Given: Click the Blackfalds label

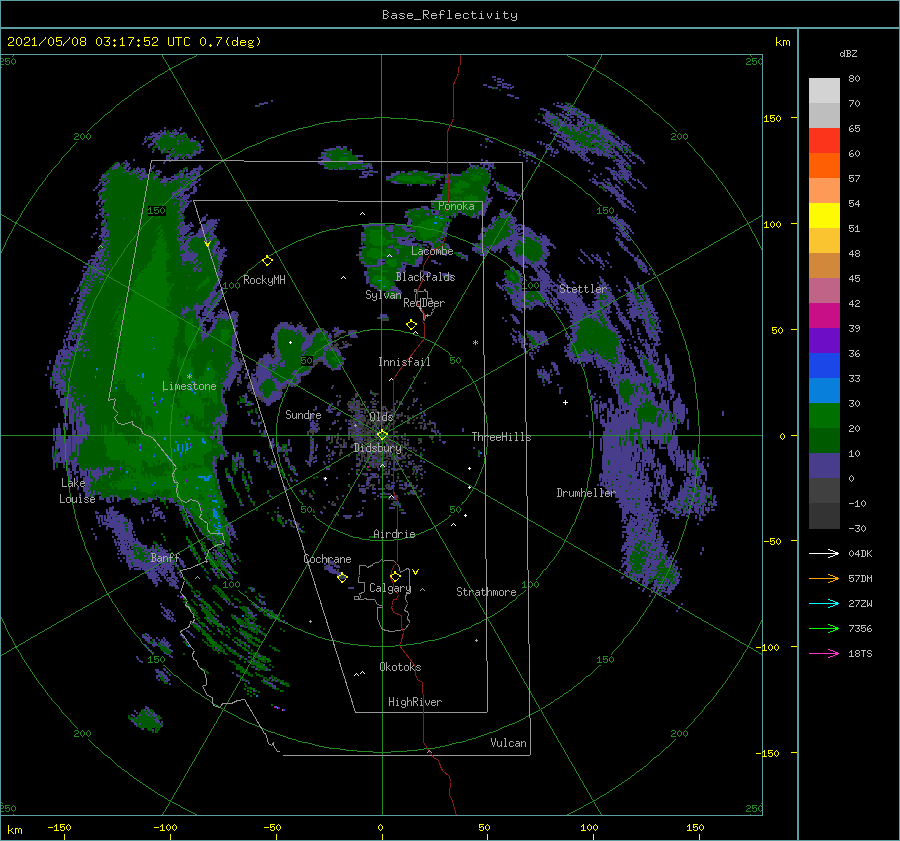Looking at the screenshot, I should (x=425, y=277).
